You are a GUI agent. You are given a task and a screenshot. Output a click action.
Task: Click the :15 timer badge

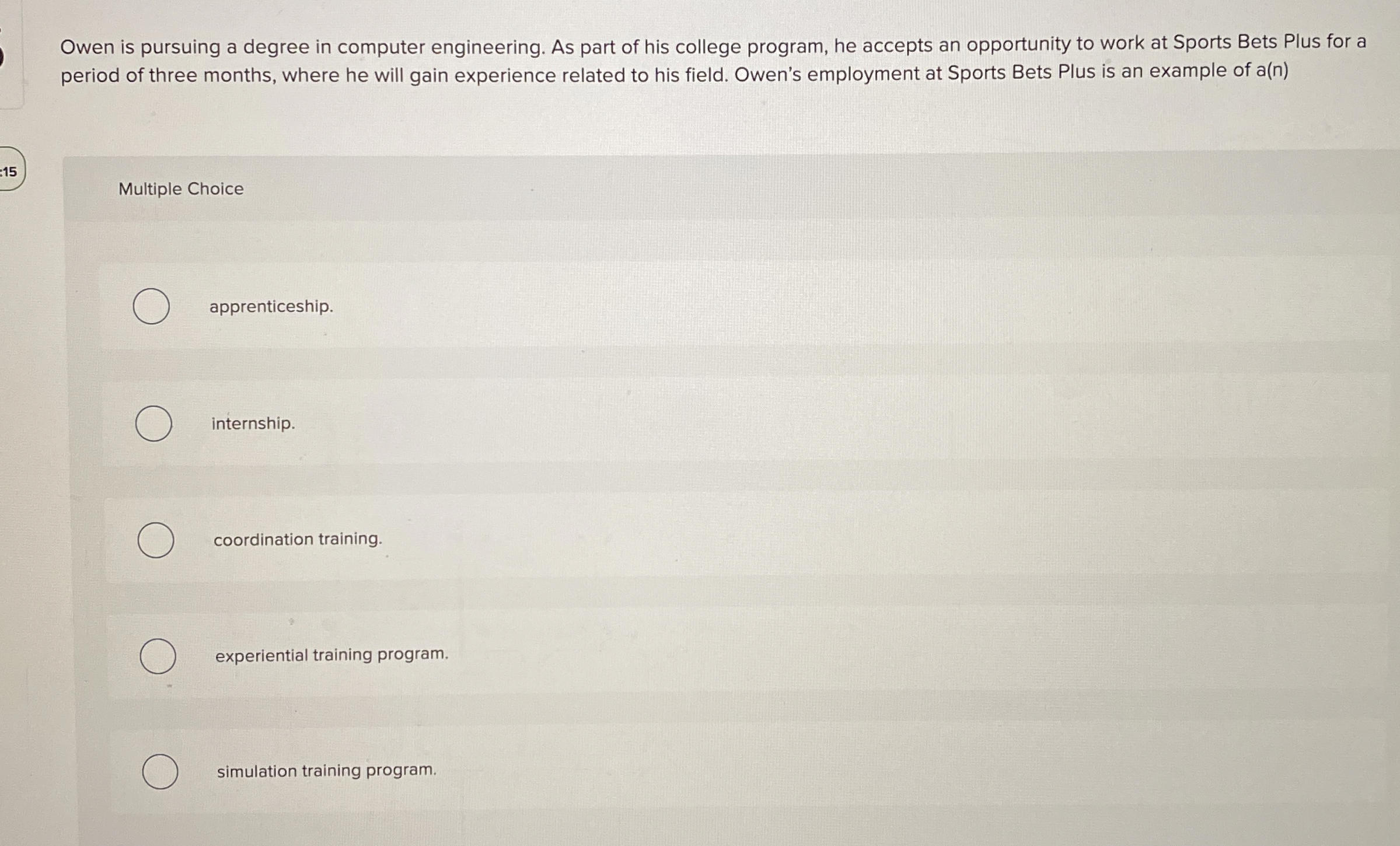click(9, 171)
